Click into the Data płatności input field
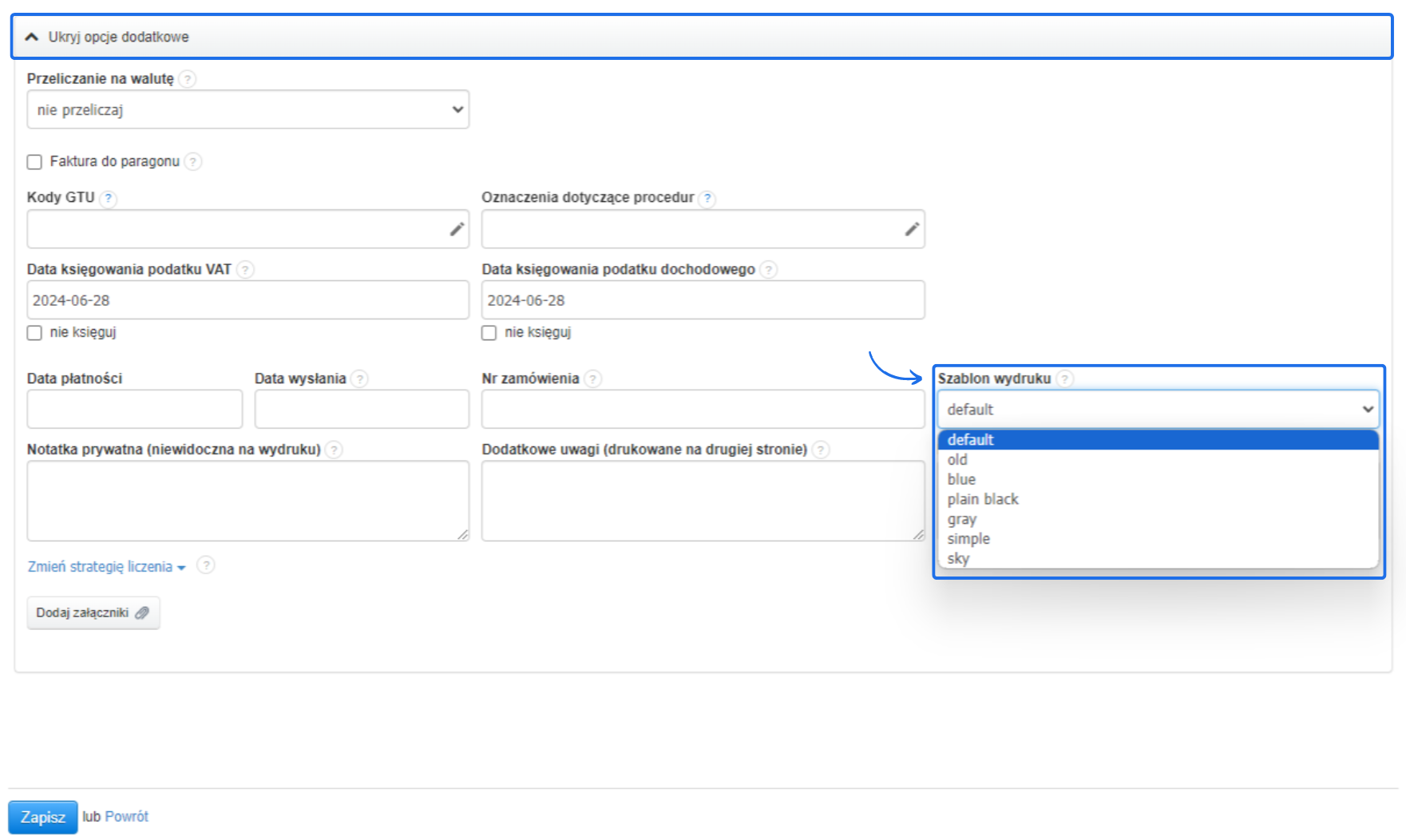 (x=134, y=410)
